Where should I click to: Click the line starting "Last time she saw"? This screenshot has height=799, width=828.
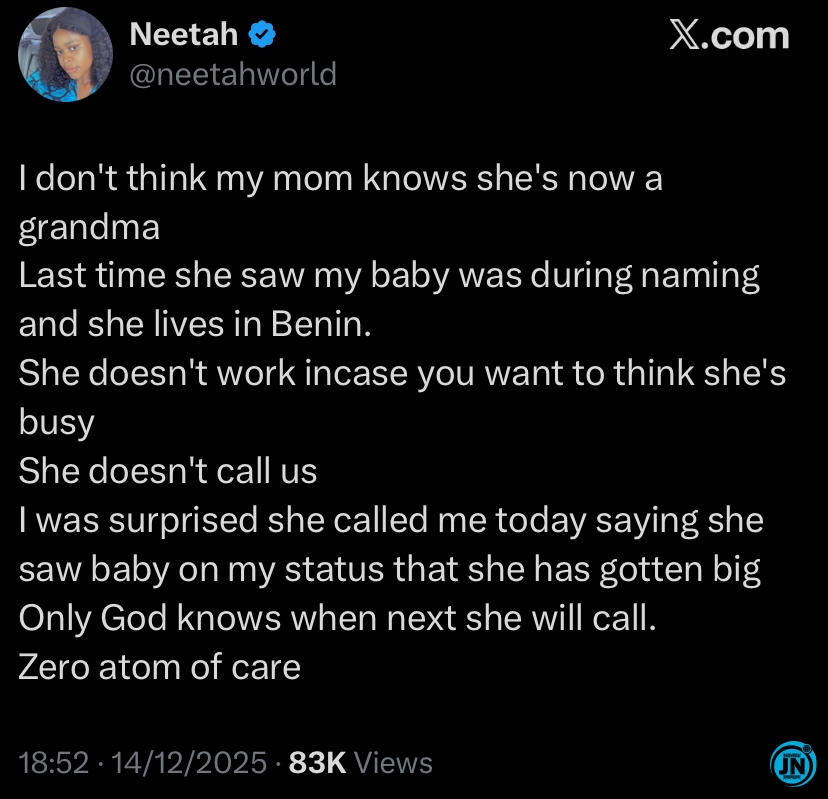(389, 275)
